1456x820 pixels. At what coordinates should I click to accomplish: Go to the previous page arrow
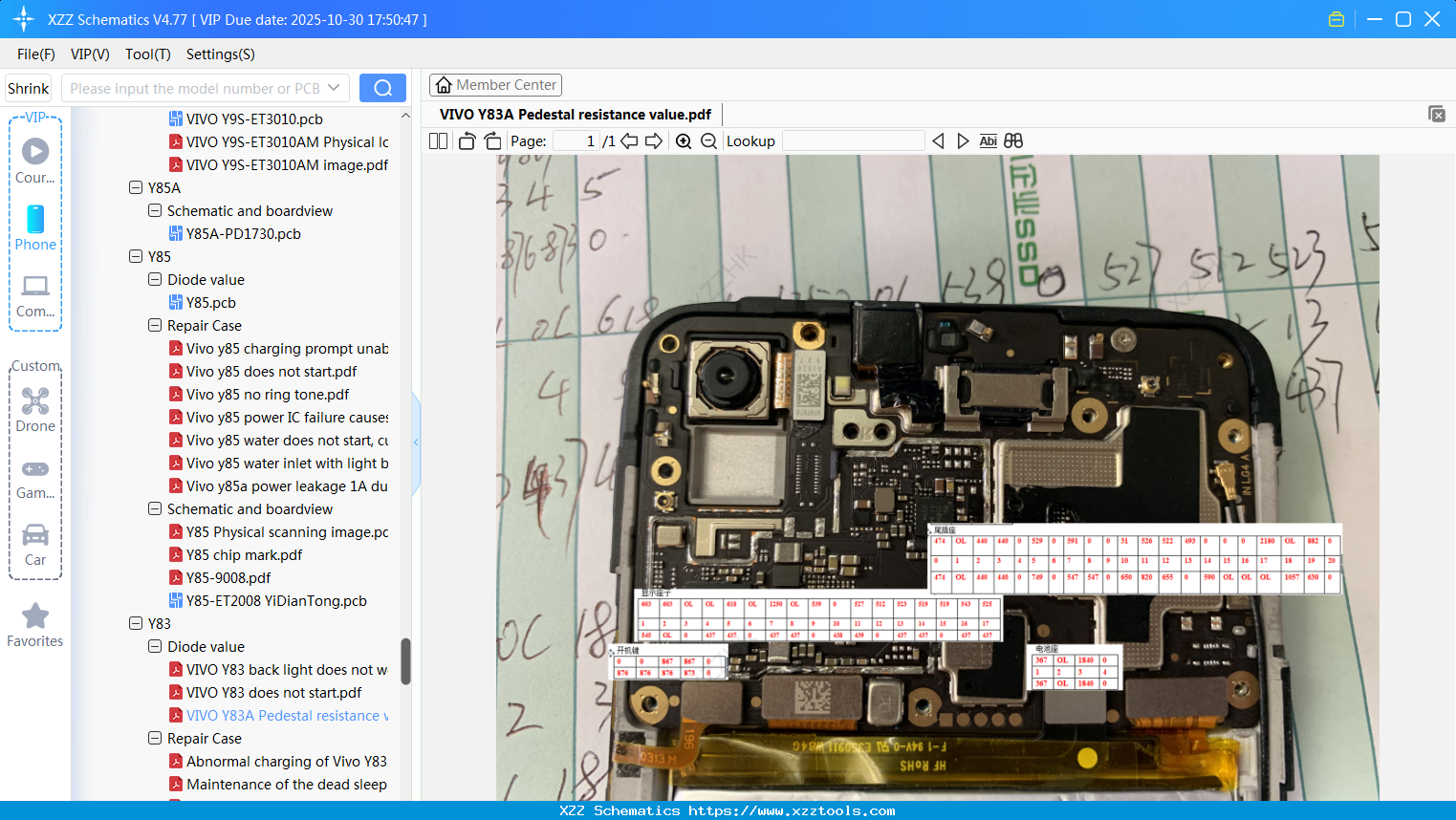point(629,141)
